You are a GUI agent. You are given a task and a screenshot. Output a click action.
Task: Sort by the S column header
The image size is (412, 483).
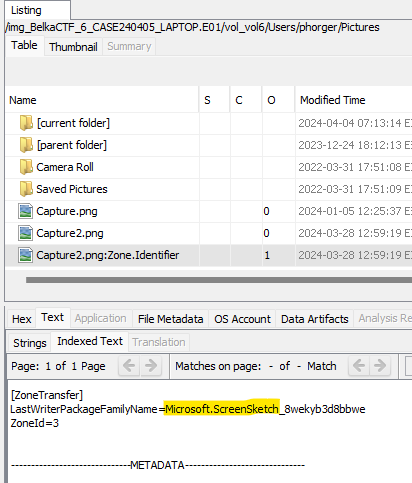click(214, 100)
